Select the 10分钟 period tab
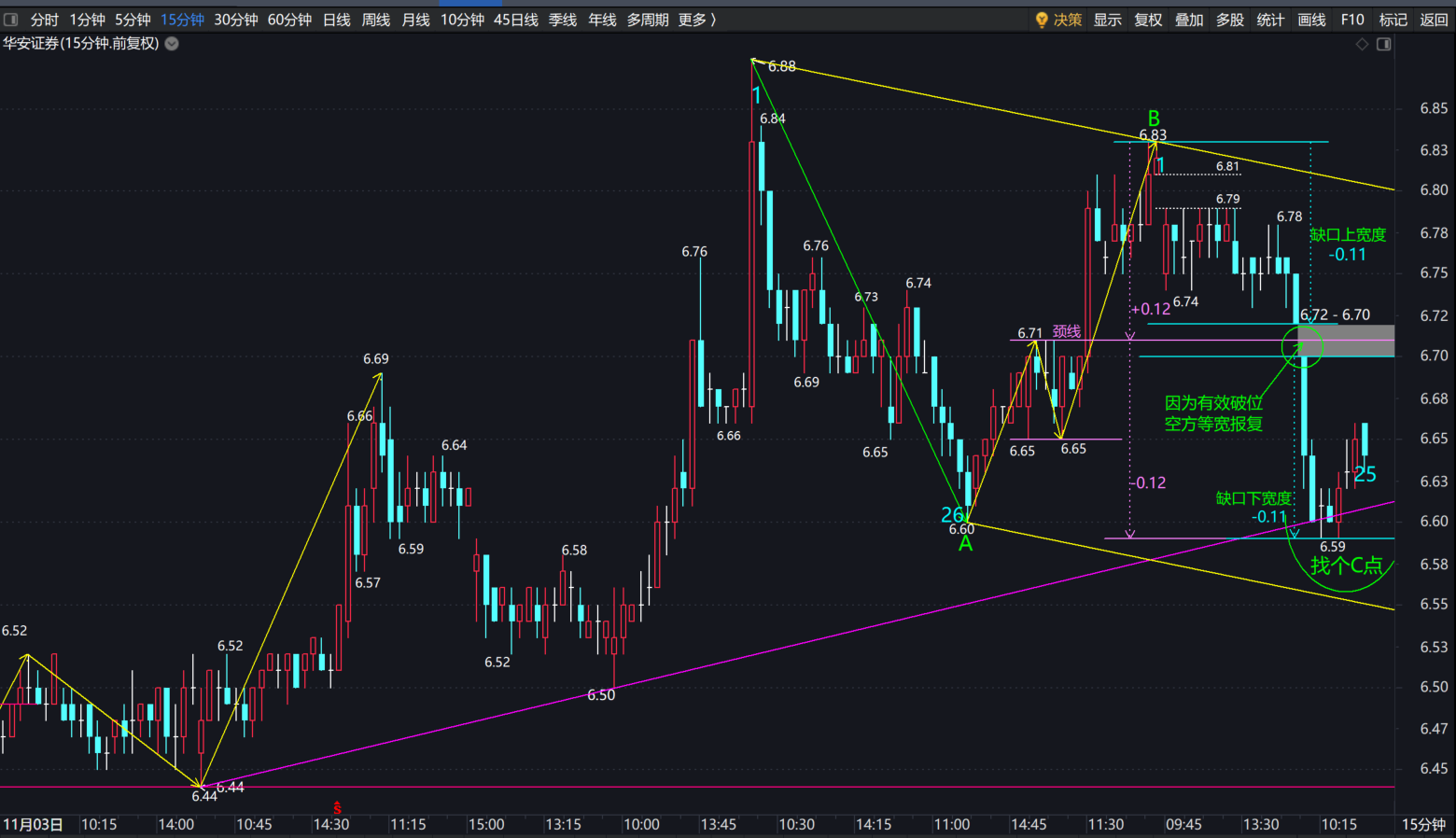The image size is (1456, 838). tap(462, 20)
